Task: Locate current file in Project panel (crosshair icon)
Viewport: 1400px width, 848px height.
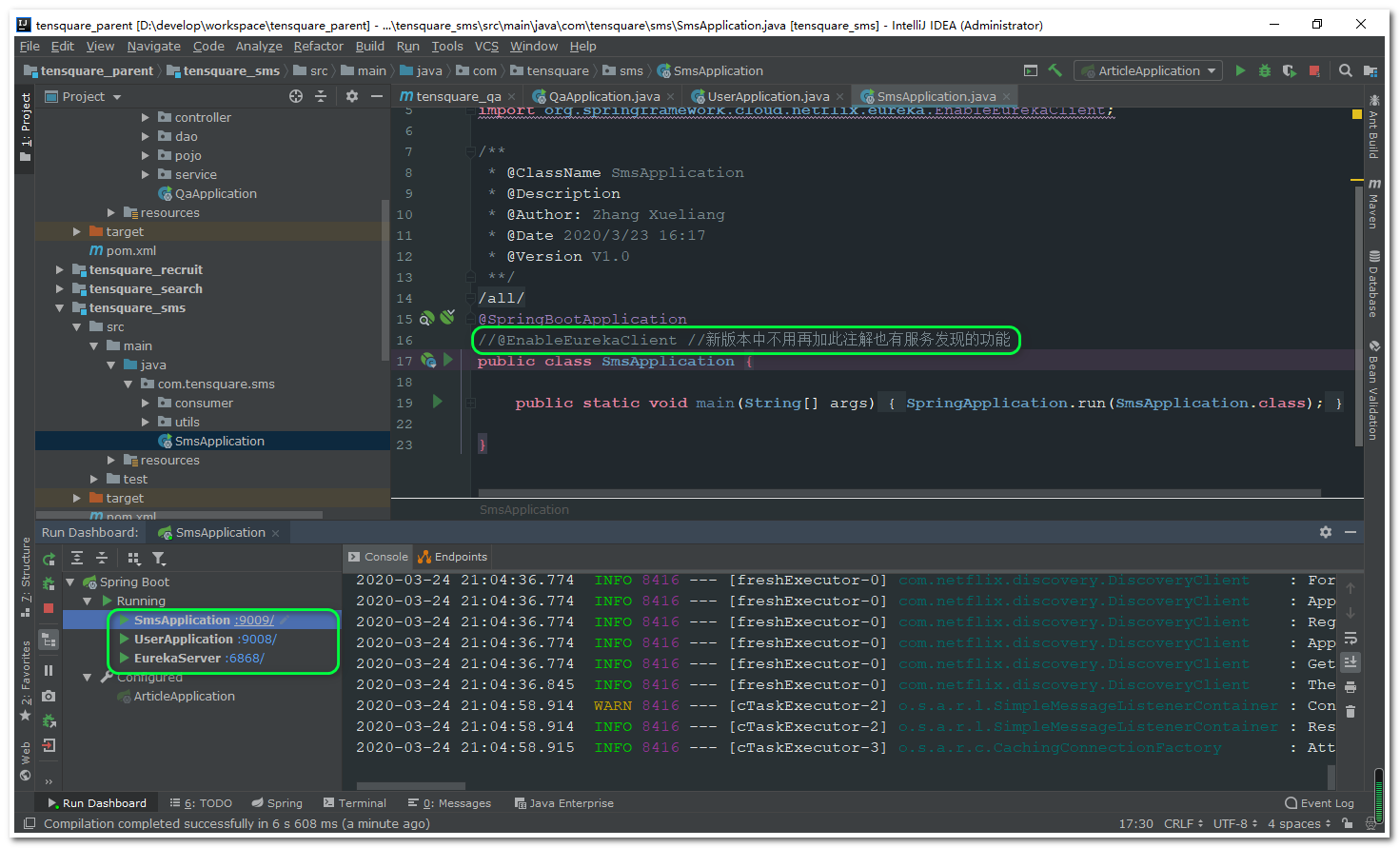Action: click(x=296, y=96)
